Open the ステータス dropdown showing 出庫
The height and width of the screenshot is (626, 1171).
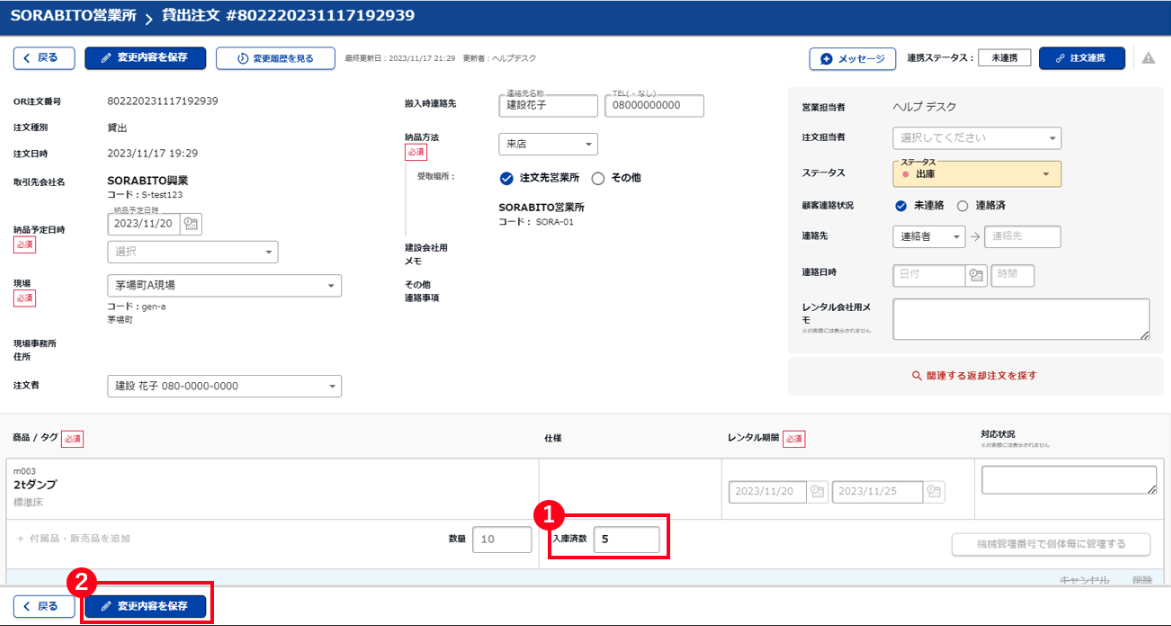point(976,174)
